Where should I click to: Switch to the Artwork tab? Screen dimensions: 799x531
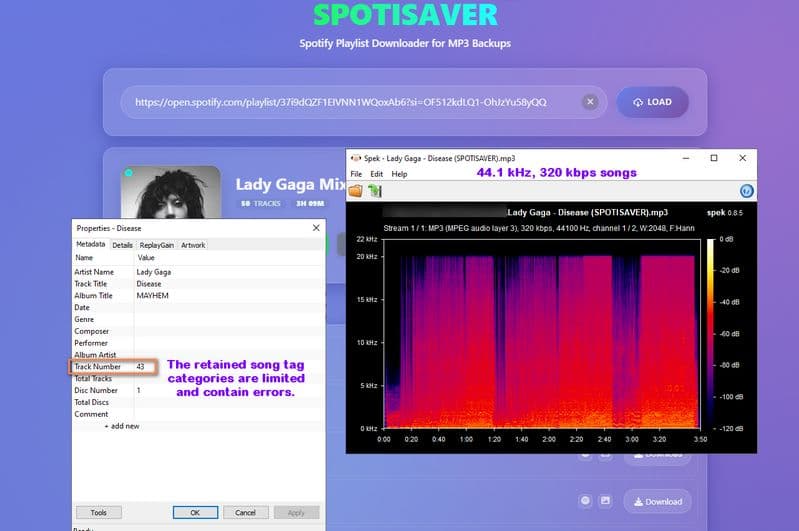click(193, 245)
